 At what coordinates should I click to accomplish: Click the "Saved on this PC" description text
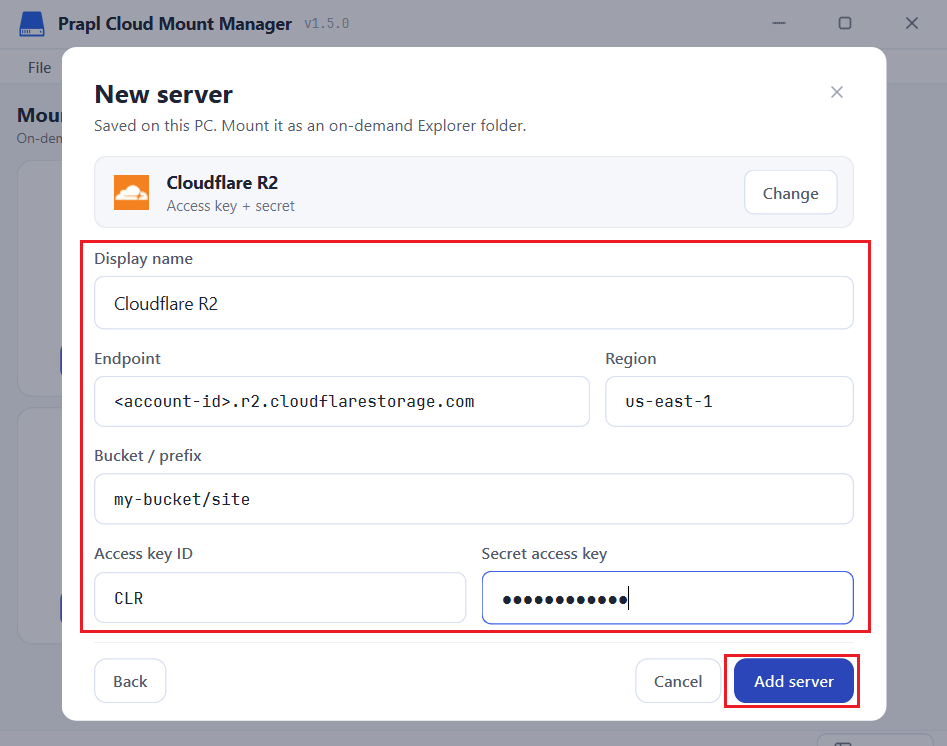[x=310, y=126]
